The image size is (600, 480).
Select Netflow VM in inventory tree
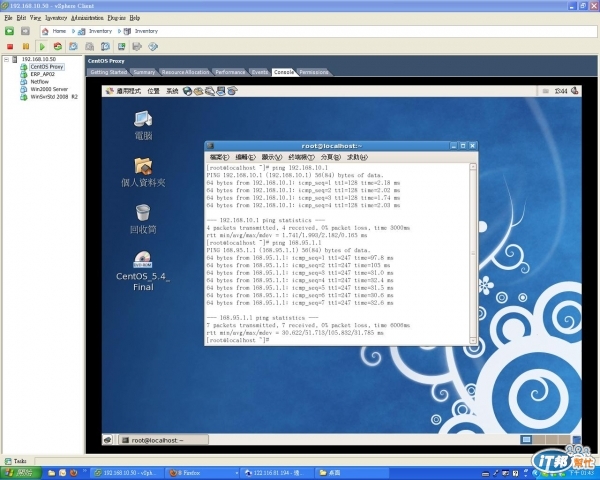coord(40,82)
